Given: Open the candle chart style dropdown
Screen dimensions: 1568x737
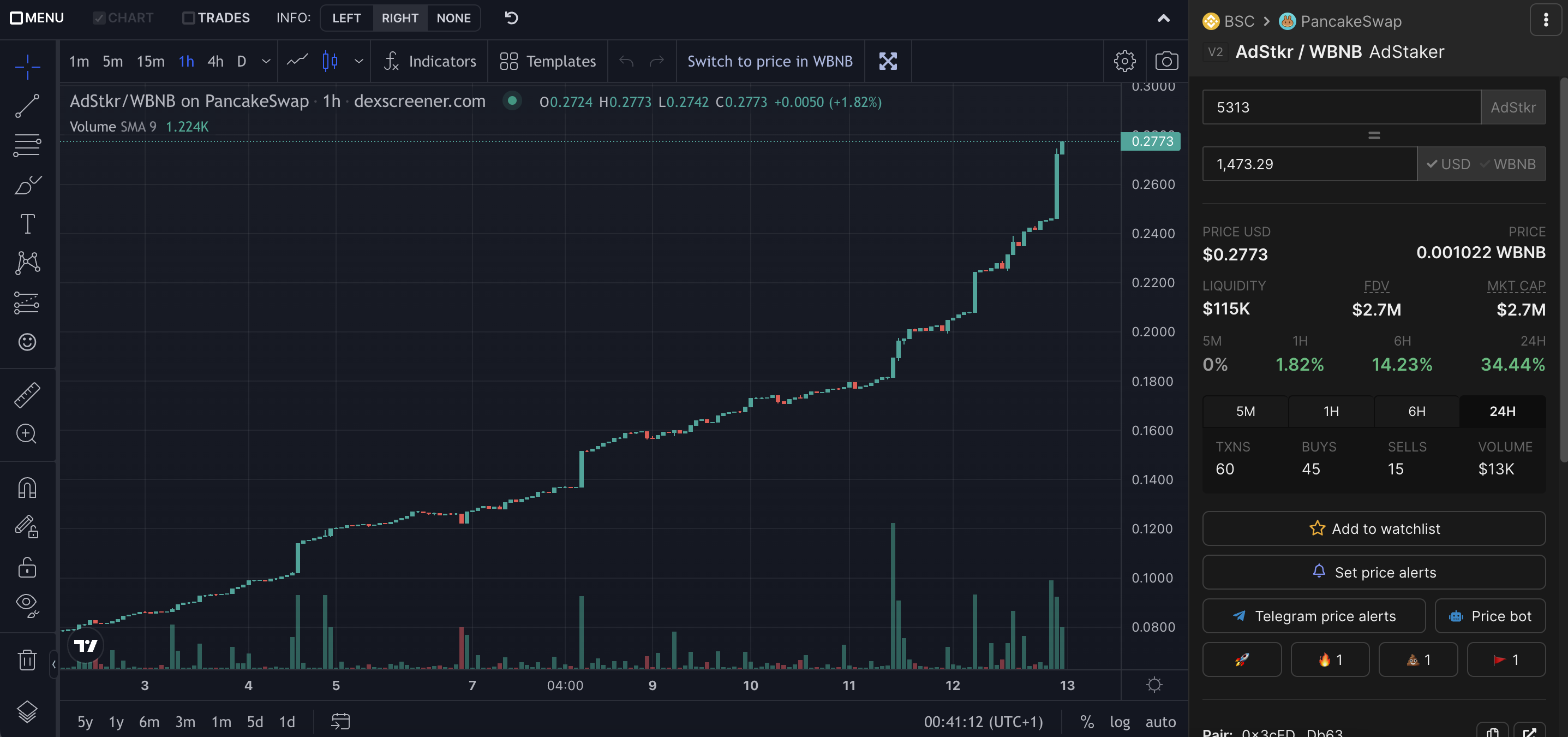Looking at the screenshot, I should click(358, 61).
